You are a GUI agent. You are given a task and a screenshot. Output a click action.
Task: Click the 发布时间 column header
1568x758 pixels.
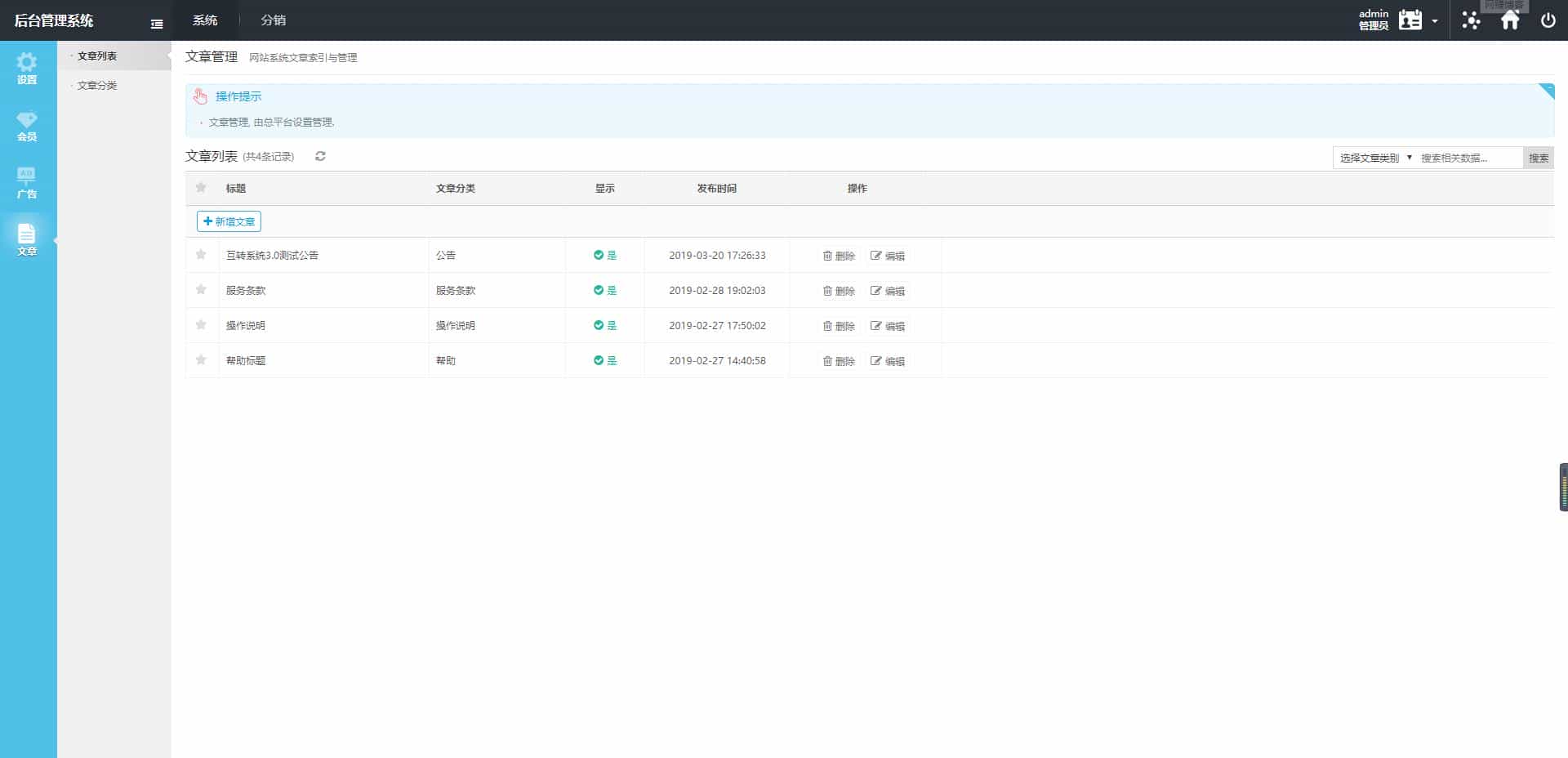717,189
